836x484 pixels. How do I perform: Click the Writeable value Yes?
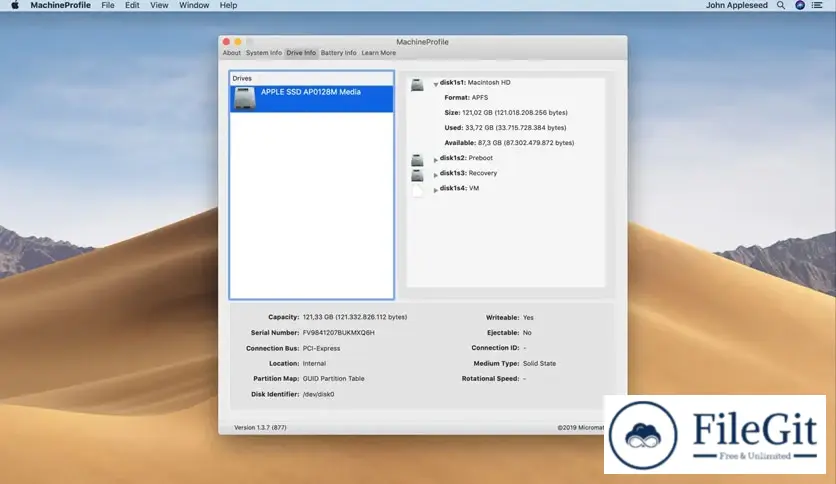[x=528, y=317]
